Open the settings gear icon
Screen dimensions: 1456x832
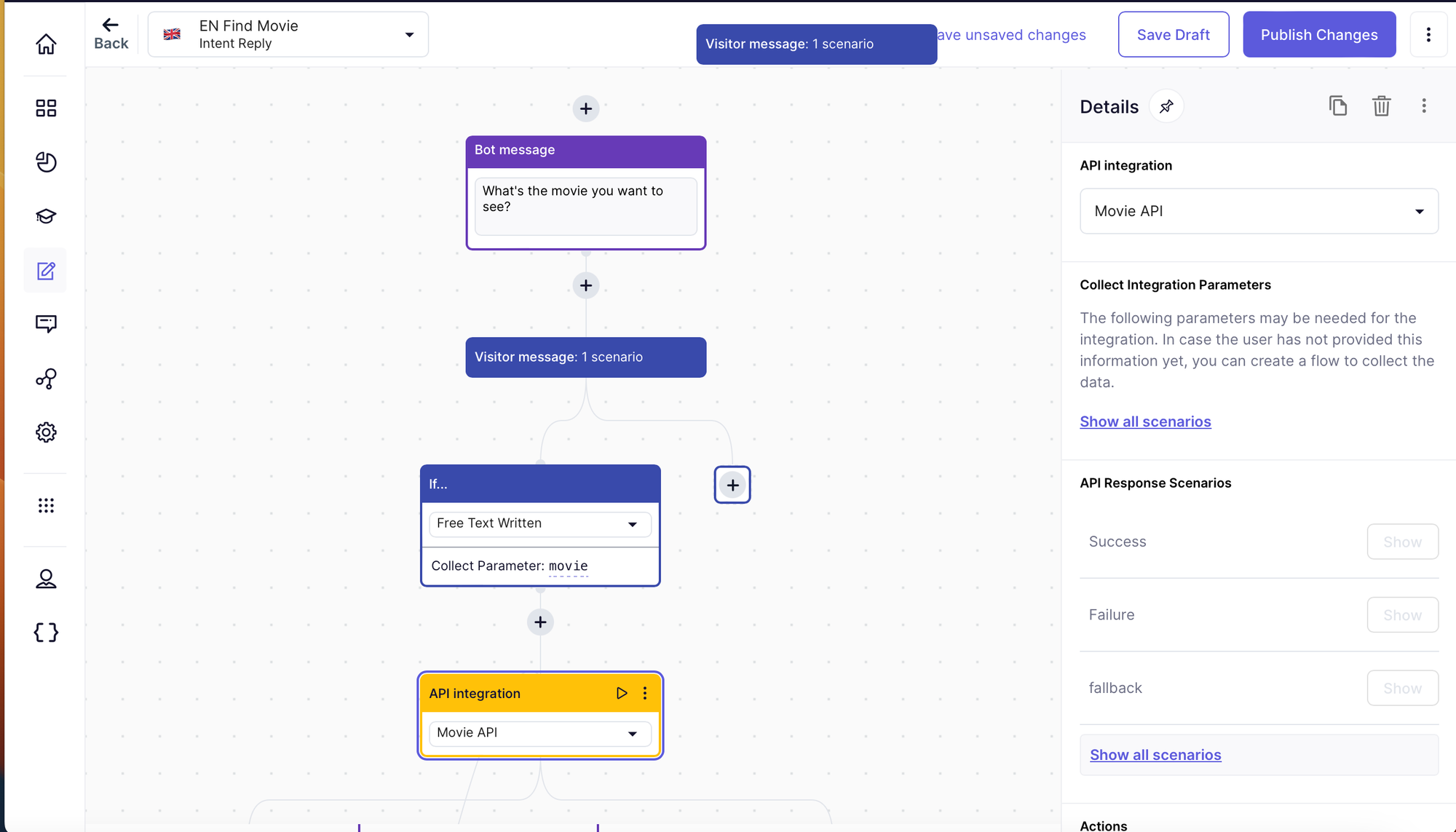(46, 432)
